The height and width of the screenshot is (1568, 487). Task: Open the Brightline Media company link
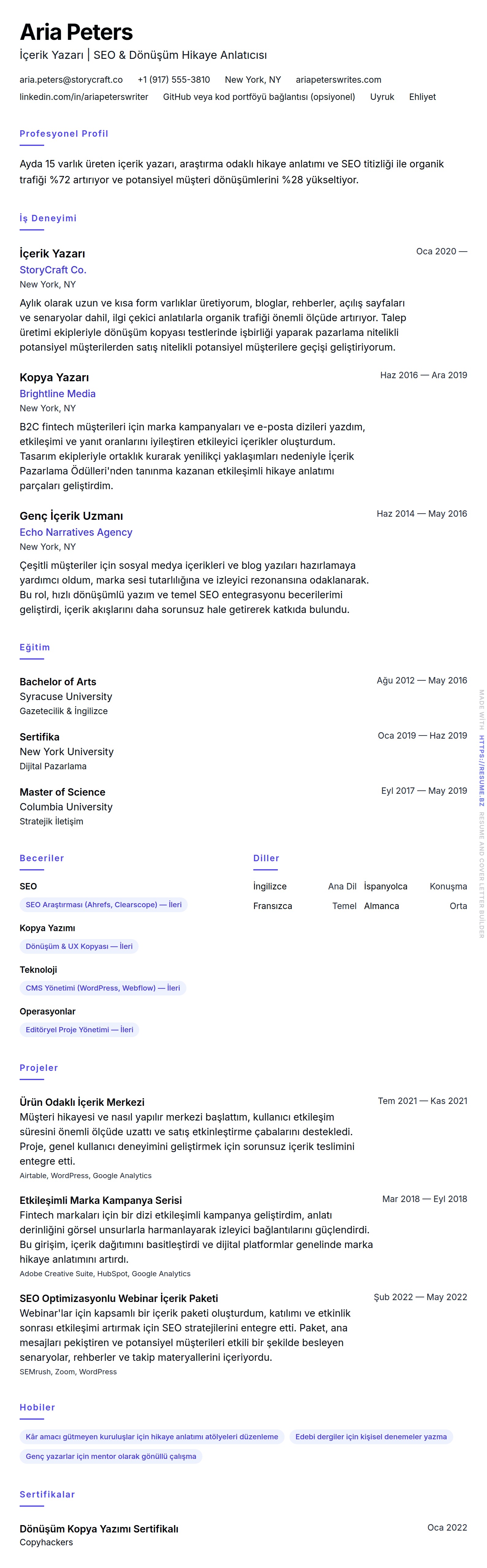57,394
